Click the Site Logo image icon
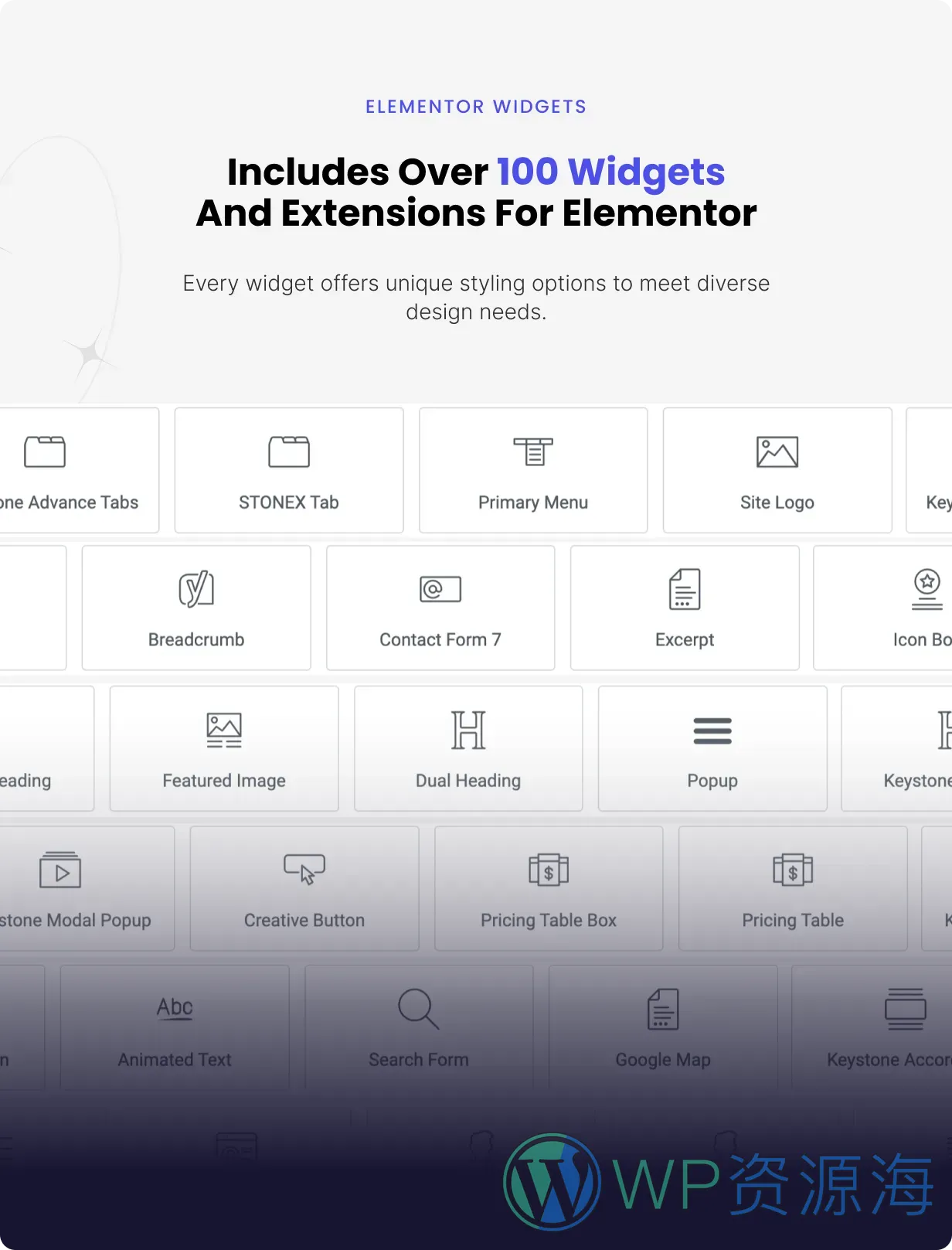This screenshot has height=1250, width=952. click(777, 452)
